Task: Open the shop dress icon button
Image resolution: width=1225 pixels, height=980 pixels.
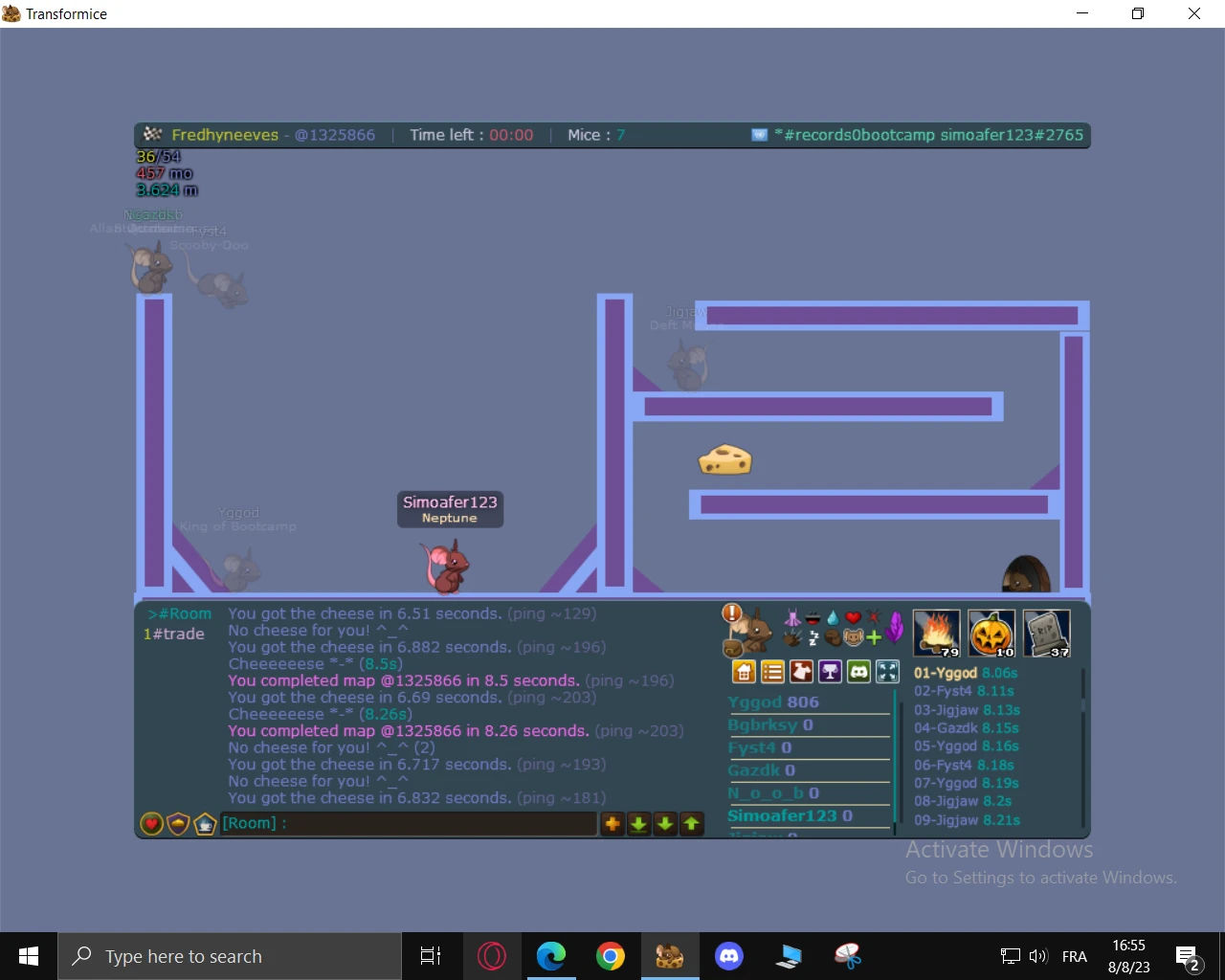Action: [x=801, y=672]
